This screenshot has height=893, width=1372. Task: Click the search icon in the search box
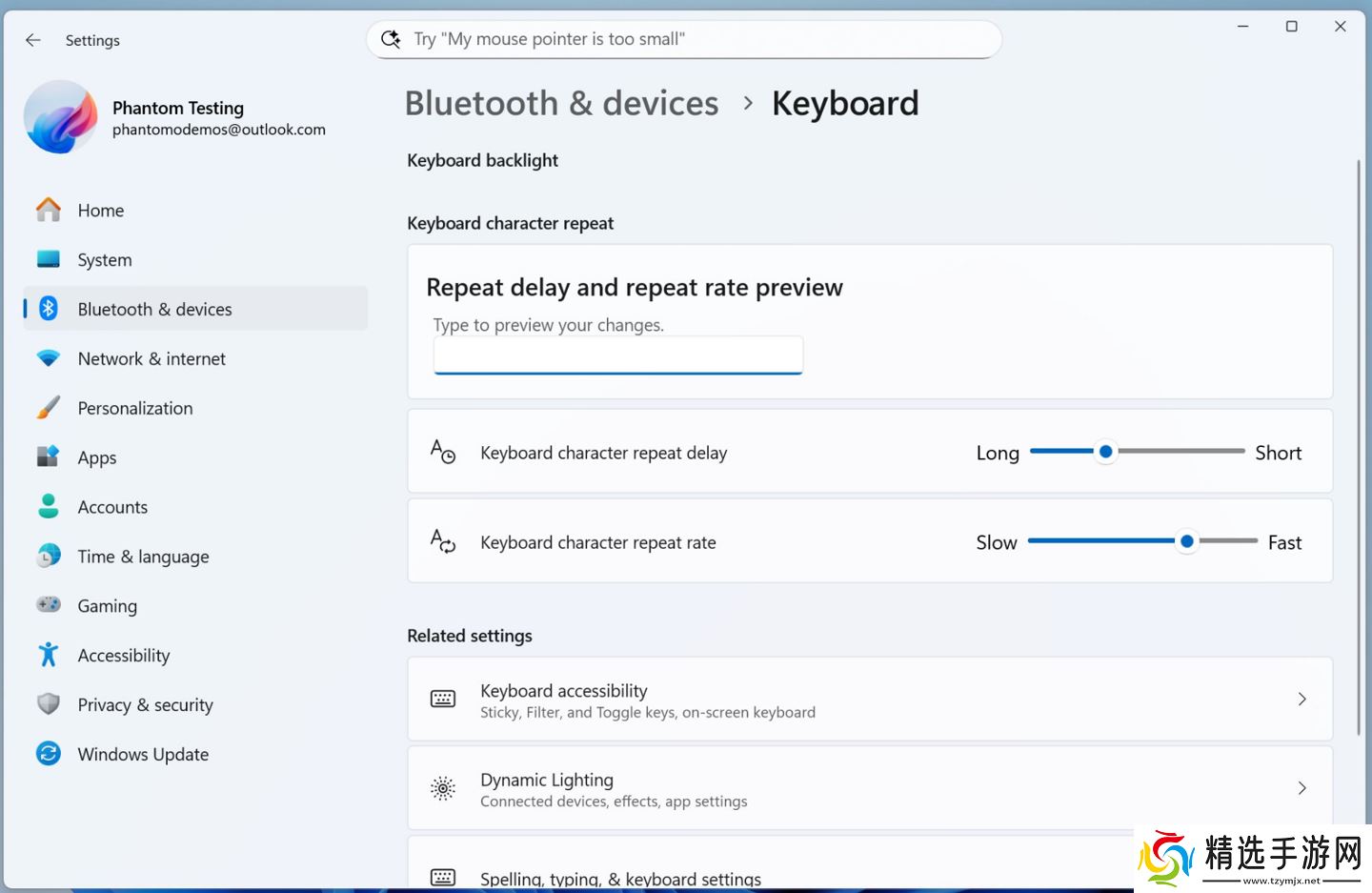[x=391, y=39]
